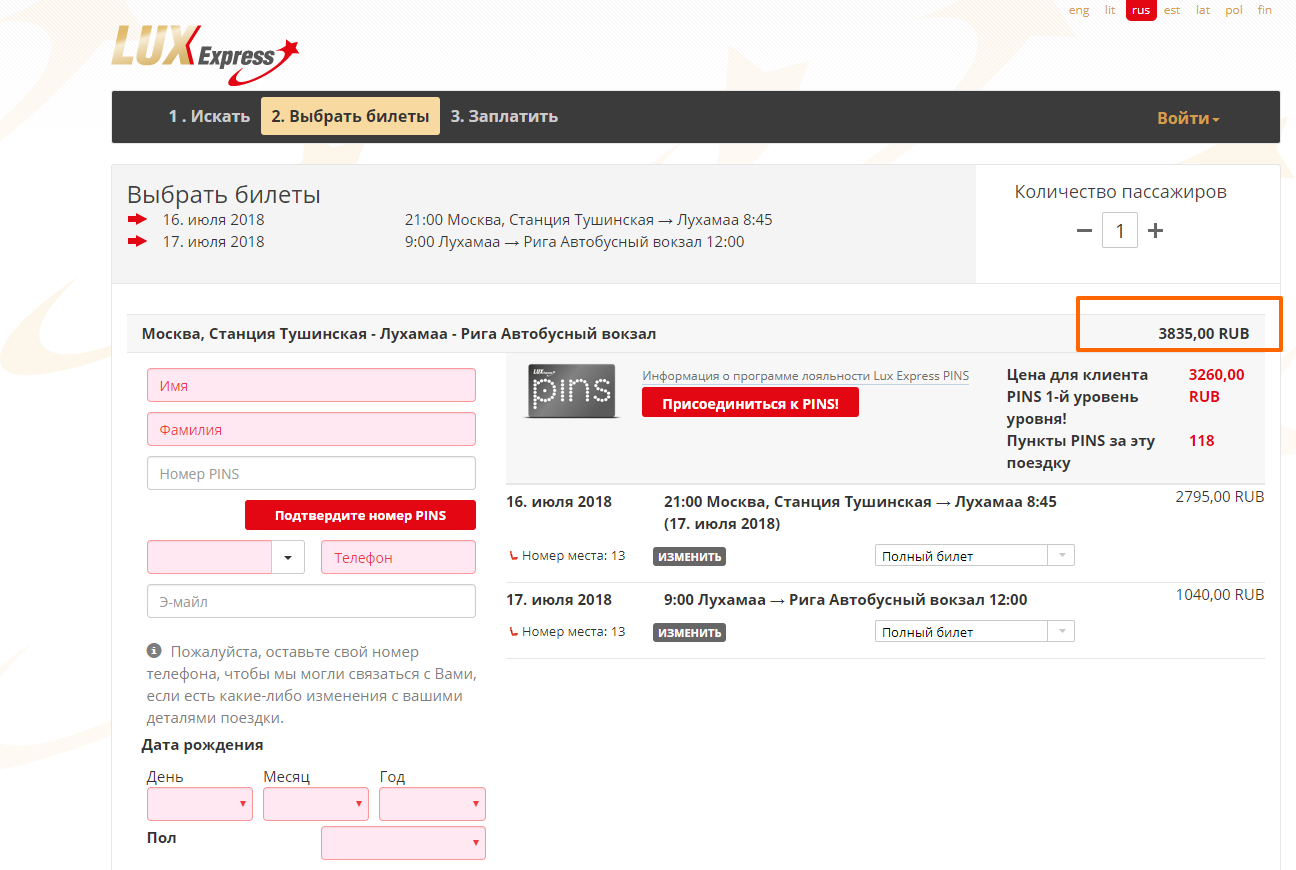The height and width of the screenshot is (870, 1296).
Task: Switch language to fin
Action: (x=1265, y=10)
